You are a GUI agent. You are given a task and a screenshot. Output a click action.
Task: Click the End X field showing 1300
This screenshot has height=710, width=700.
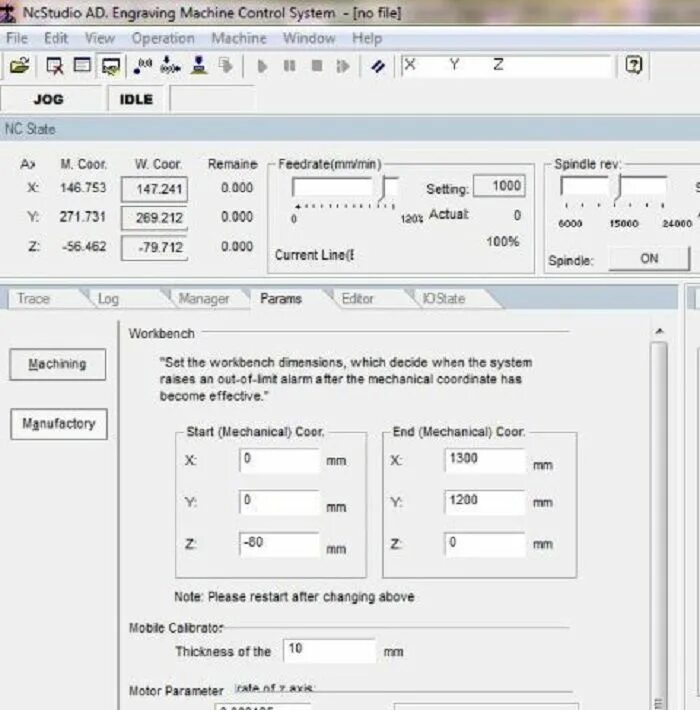pyautogui.click(x=484, y=460)
